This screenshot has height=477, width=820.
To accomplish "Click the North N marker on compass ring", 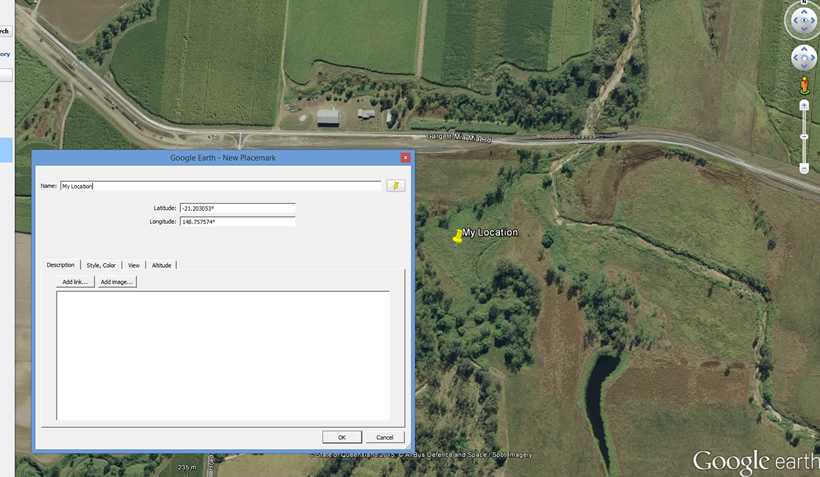I will [804, 2].
